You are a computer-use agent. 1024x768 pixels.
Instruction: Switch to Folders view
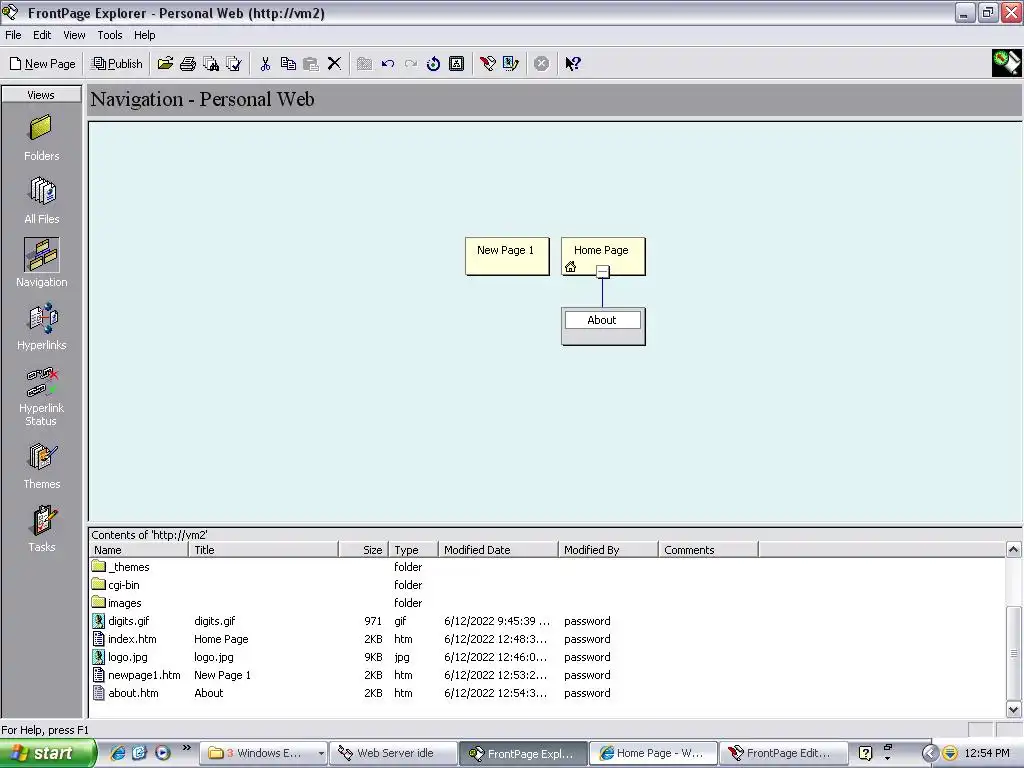pyautogui.click(x=41, y=137)
